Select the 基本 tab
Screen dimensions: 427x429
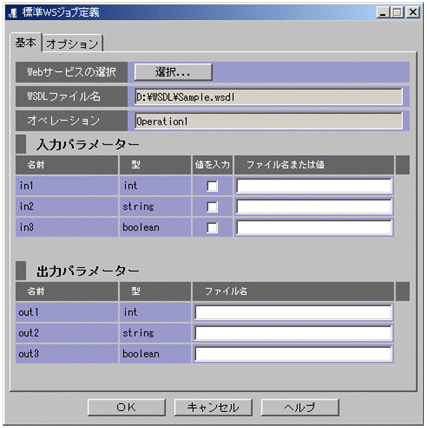click(25, 42)
